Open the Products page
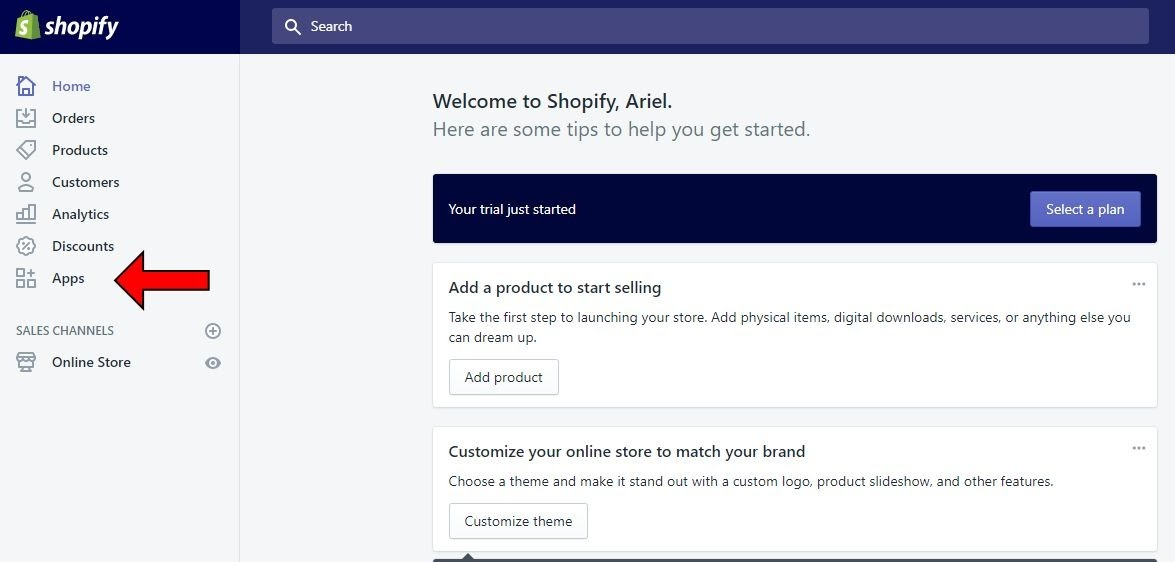This screenshot has width=1175, height=562. click(79, 150)
